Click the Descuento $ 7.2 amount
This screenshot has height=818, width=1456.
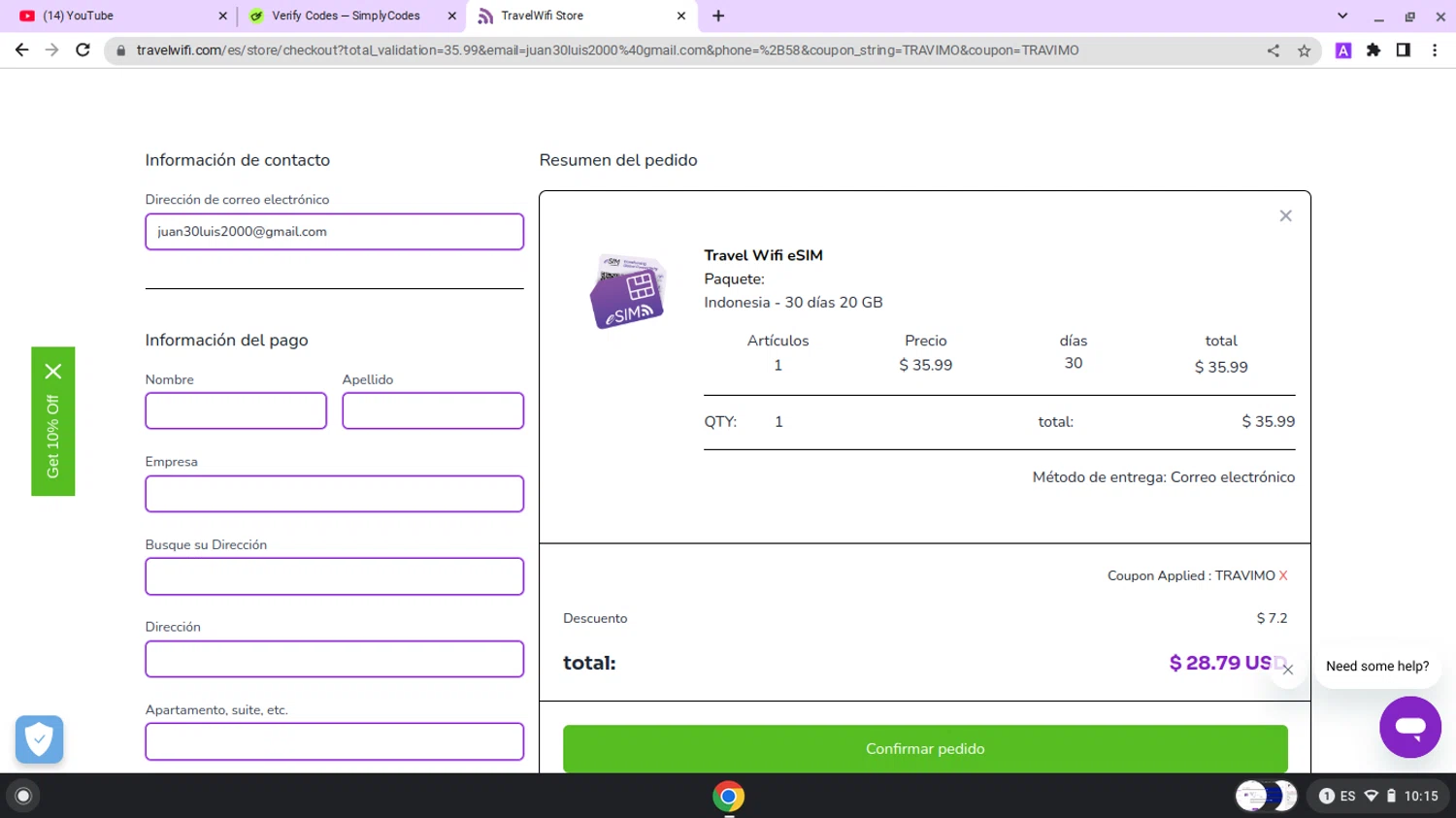(x=1272, y=618)
